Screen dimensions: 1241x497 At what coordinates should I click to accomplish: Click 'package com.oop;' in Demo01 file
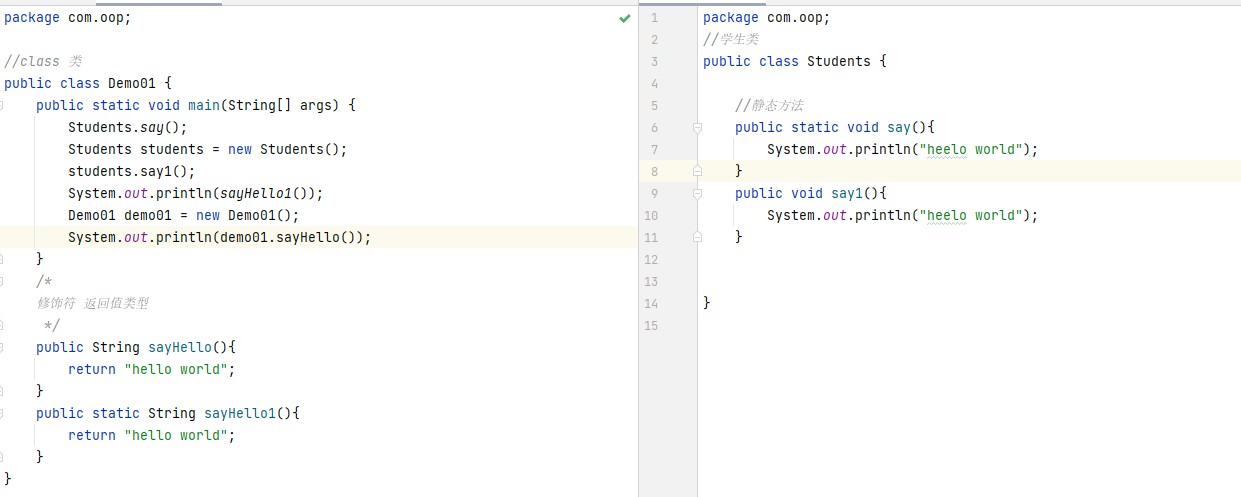click(68, 17)
